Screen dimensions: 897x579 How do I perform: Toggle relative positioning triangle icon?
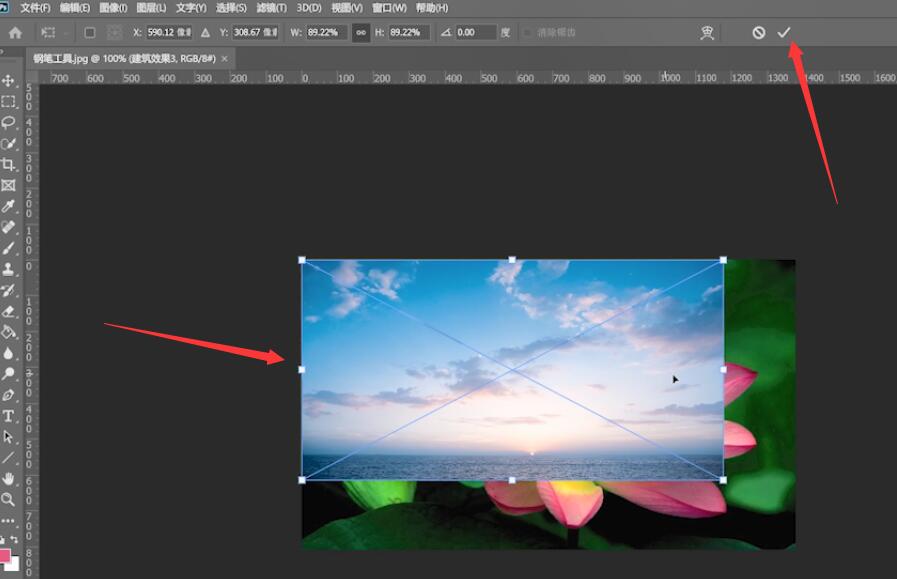(x=205, y=33)
